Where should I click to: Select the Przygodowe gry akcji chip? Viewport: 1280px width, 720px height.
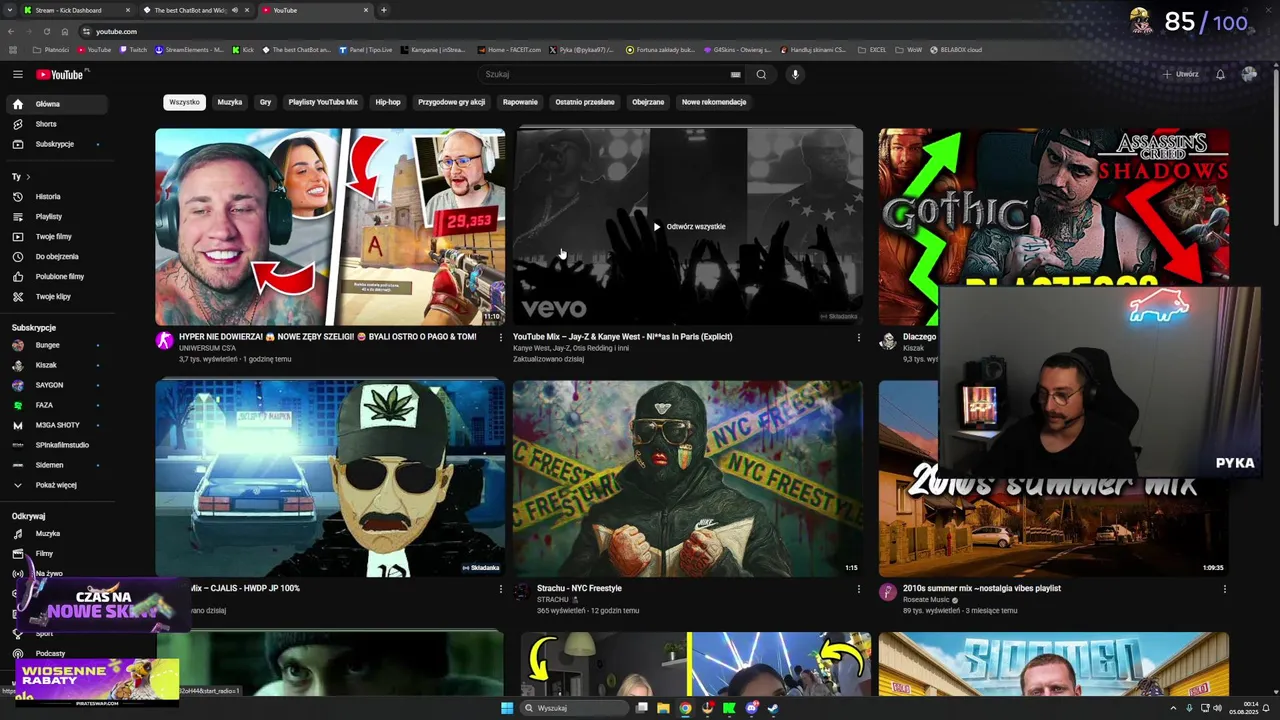click(451, 102)
